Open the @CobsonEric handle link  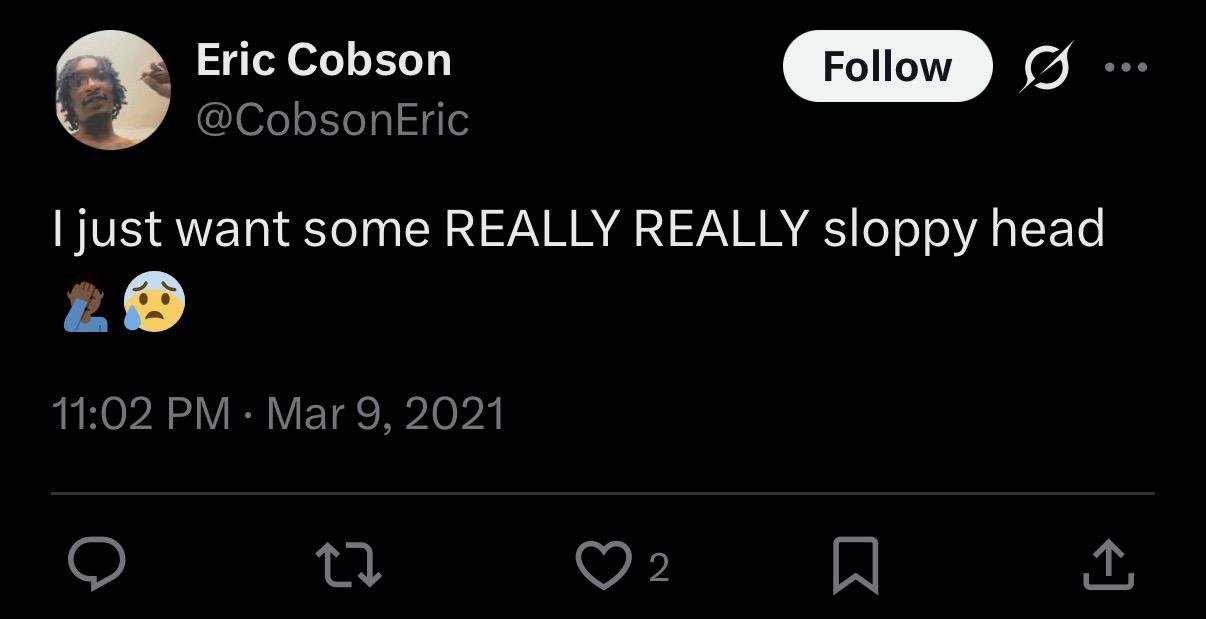pos(332,120)
